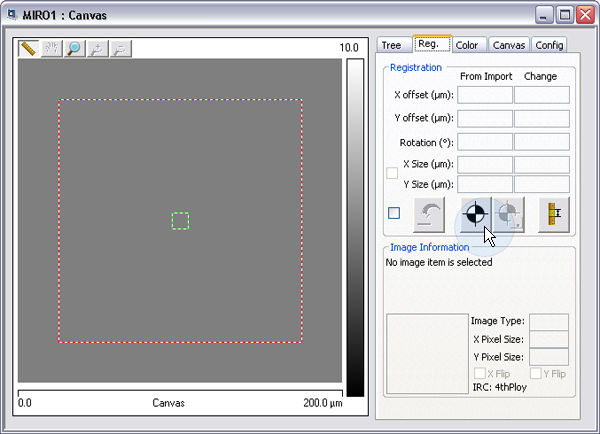Click the IRC: 4thPloy text
600x434 pixels.
pyautogui.click(x=500, y=387)
